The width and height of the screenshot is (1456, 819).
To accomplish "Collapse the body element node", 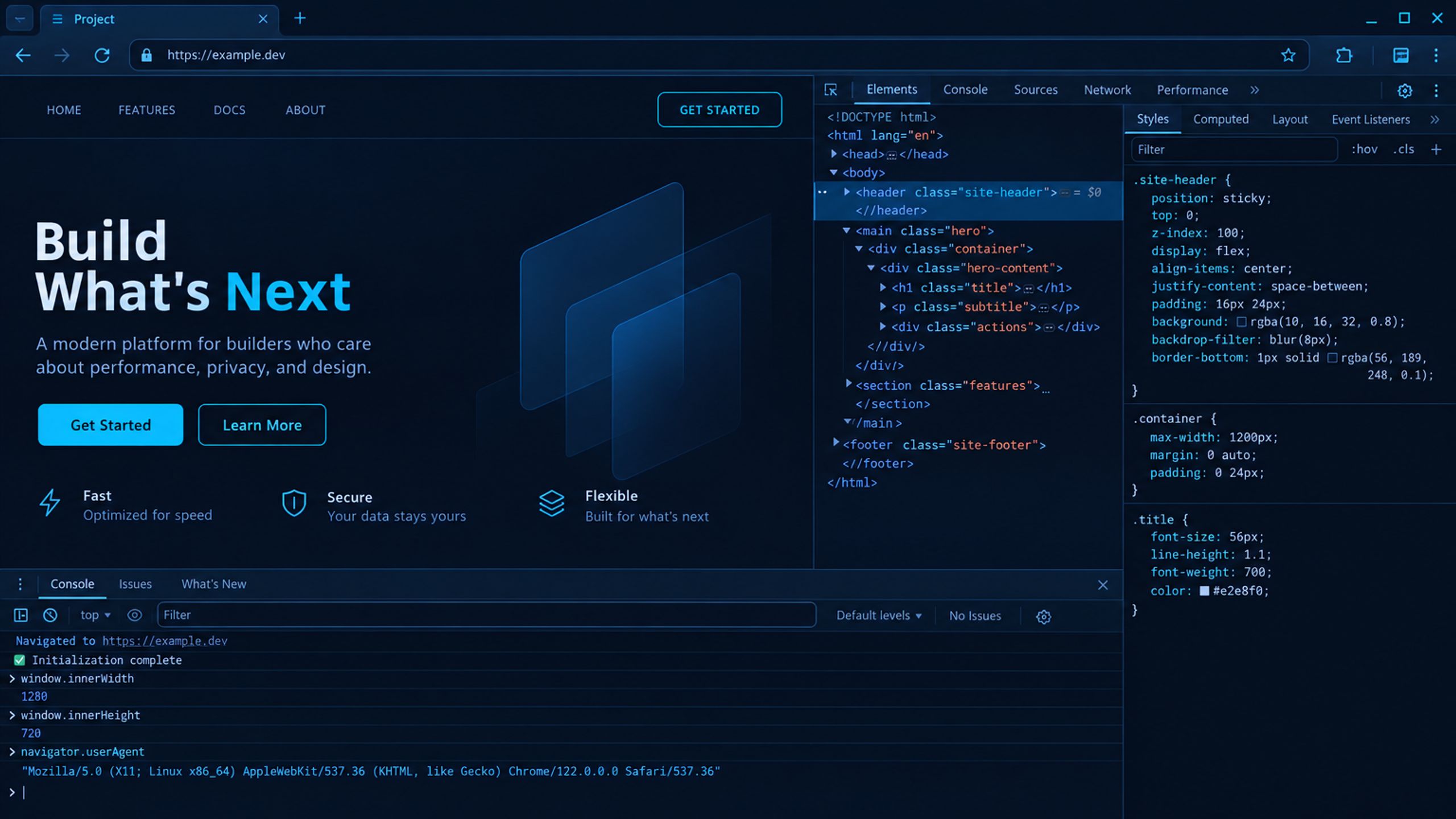I will pos(834,172).
